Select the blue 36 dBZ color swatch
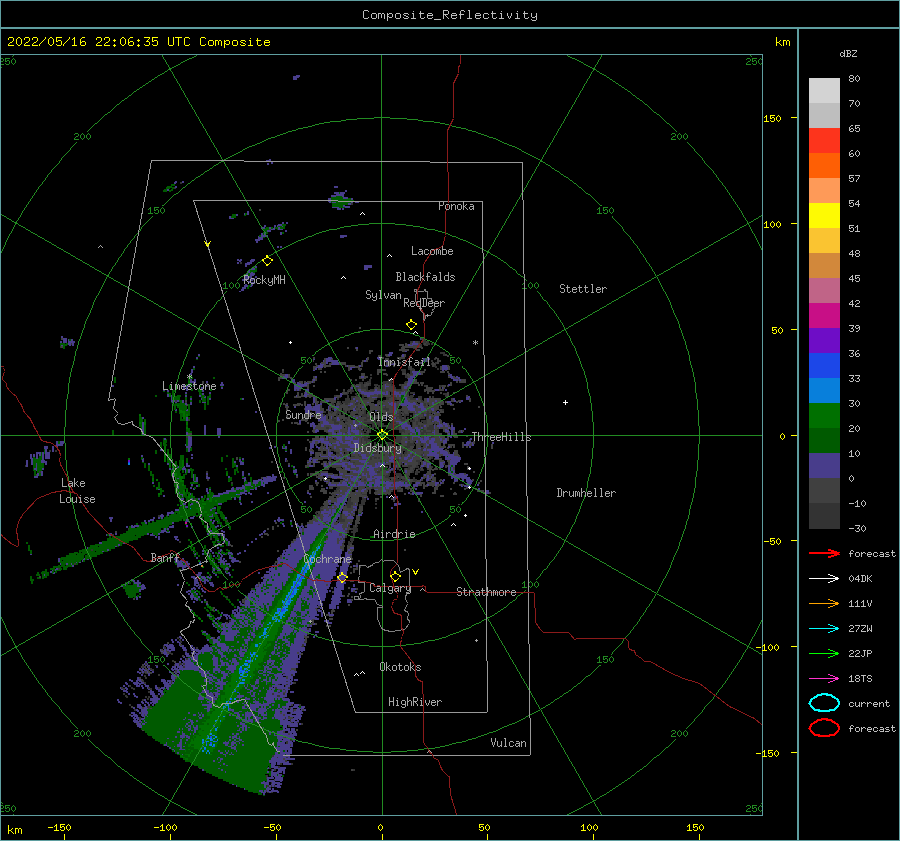Screen dimensions: 900x841 [x=824, y=366]
